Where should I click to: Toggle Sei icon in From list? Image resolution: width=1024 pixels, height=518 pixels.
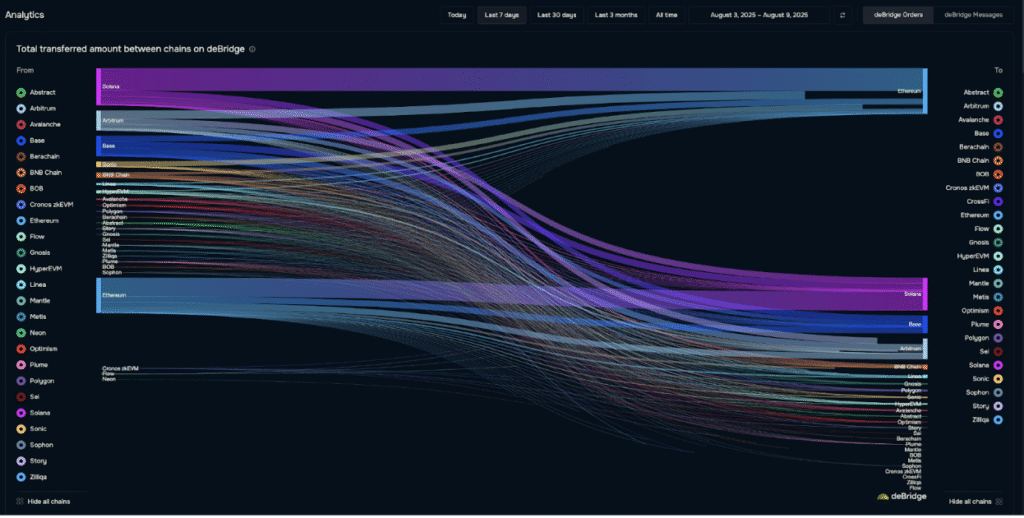[x=21, y=397]
